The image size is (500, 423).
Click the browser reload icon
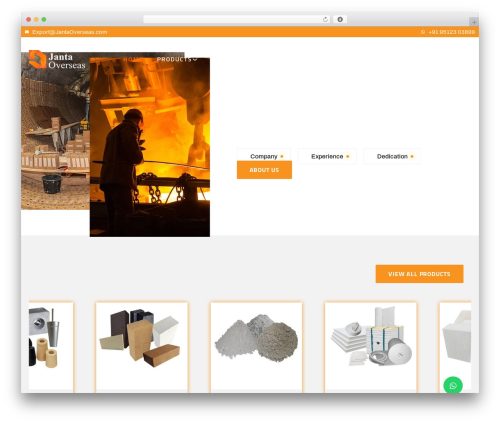point(325,20)
